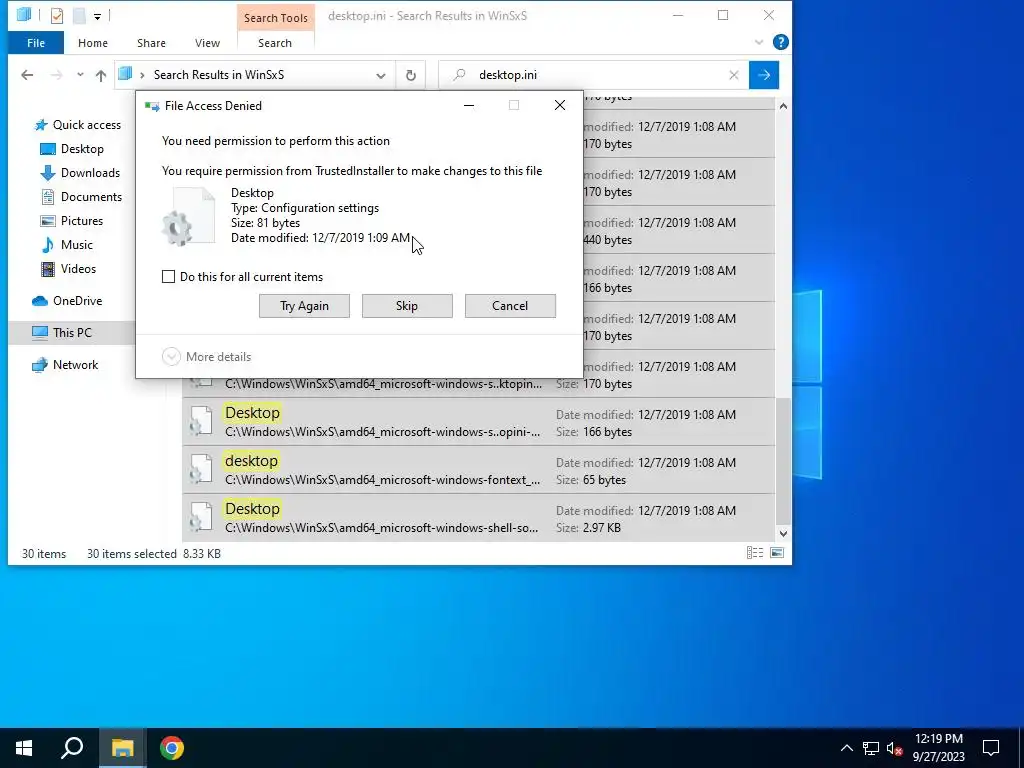Open the Search ribbon tab
The width and height of the screenshot is (1024, 768).
(x=275, y=43)
